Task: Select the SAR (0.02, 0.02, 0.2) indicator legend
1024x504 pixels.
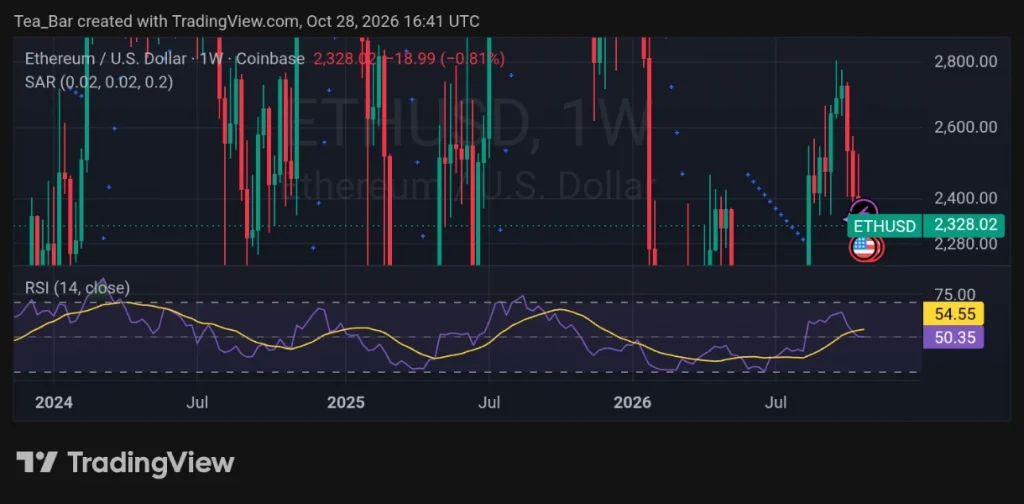Action: click(x=99, y=82)
